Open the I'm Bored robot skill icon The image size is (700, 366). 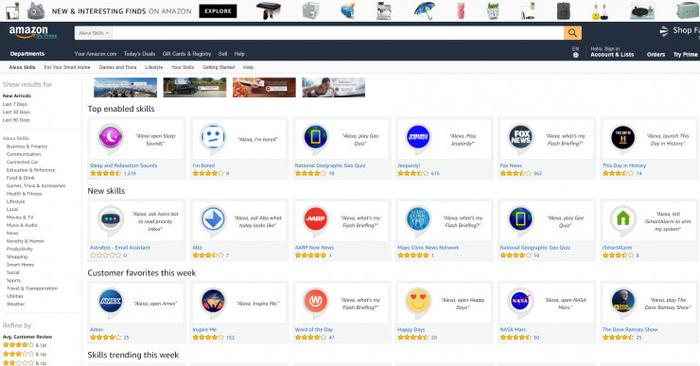click(213, 137)
